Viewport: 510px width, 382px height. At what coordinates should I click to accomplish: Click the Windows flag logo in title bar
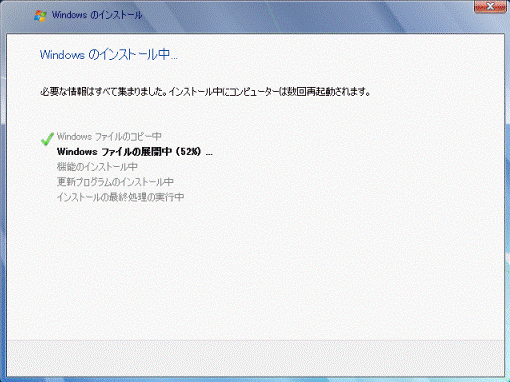[x=41, y=16]
